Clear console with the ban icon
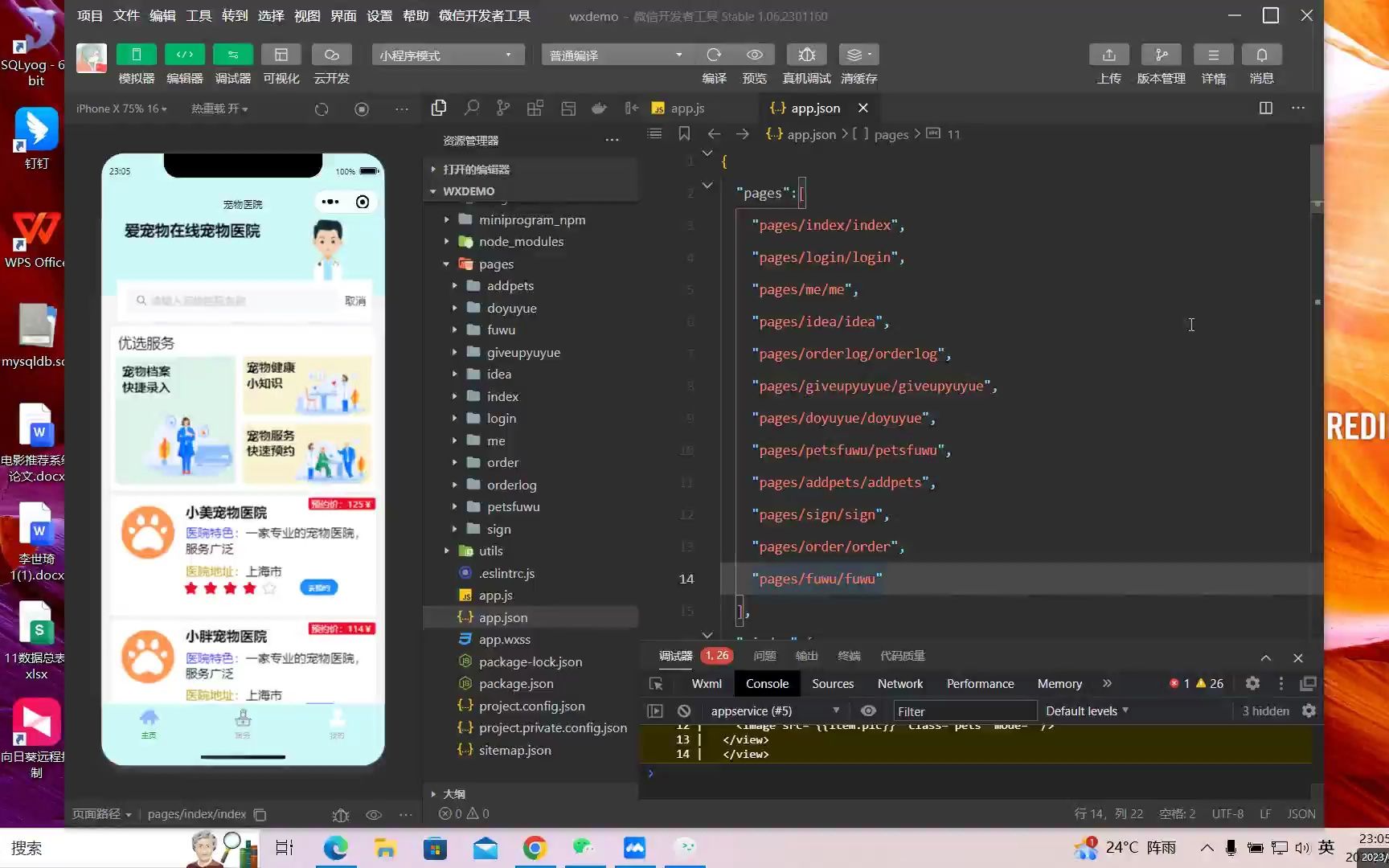 pyautogui.click(x=684, y=710)
